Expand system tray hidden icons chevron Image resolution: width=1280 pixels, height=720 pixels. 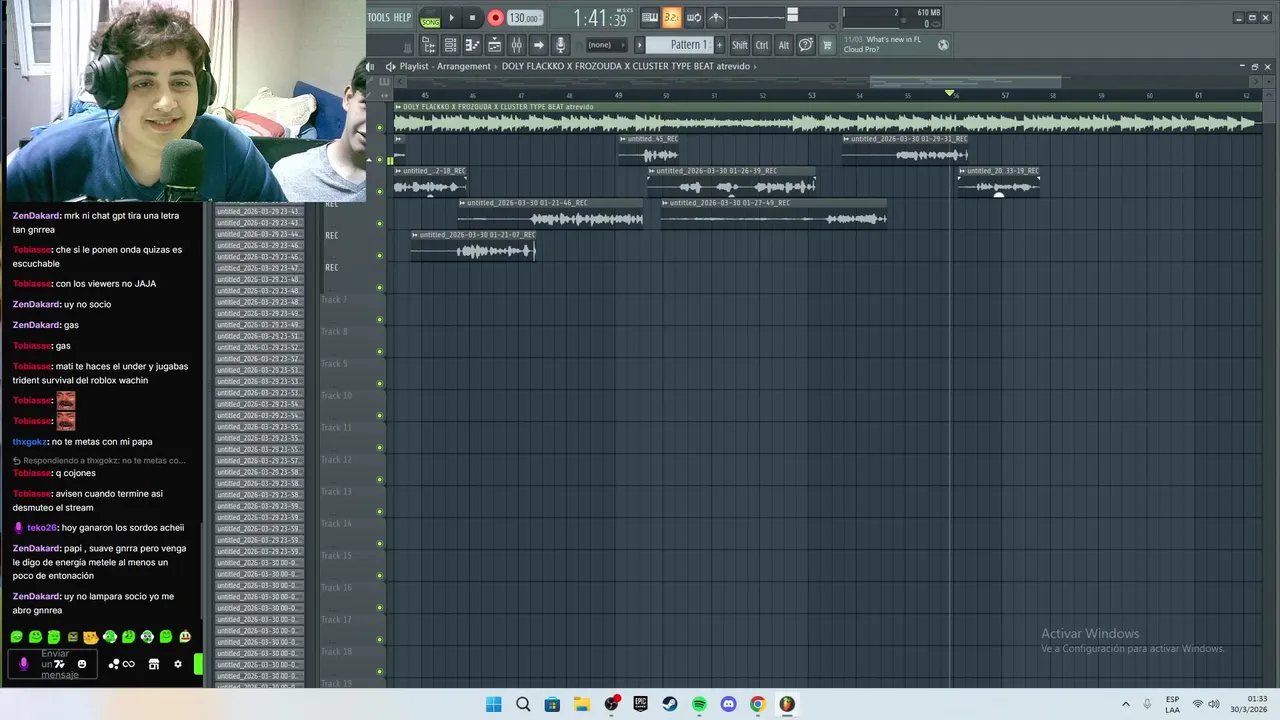[x=1125, y=704]
